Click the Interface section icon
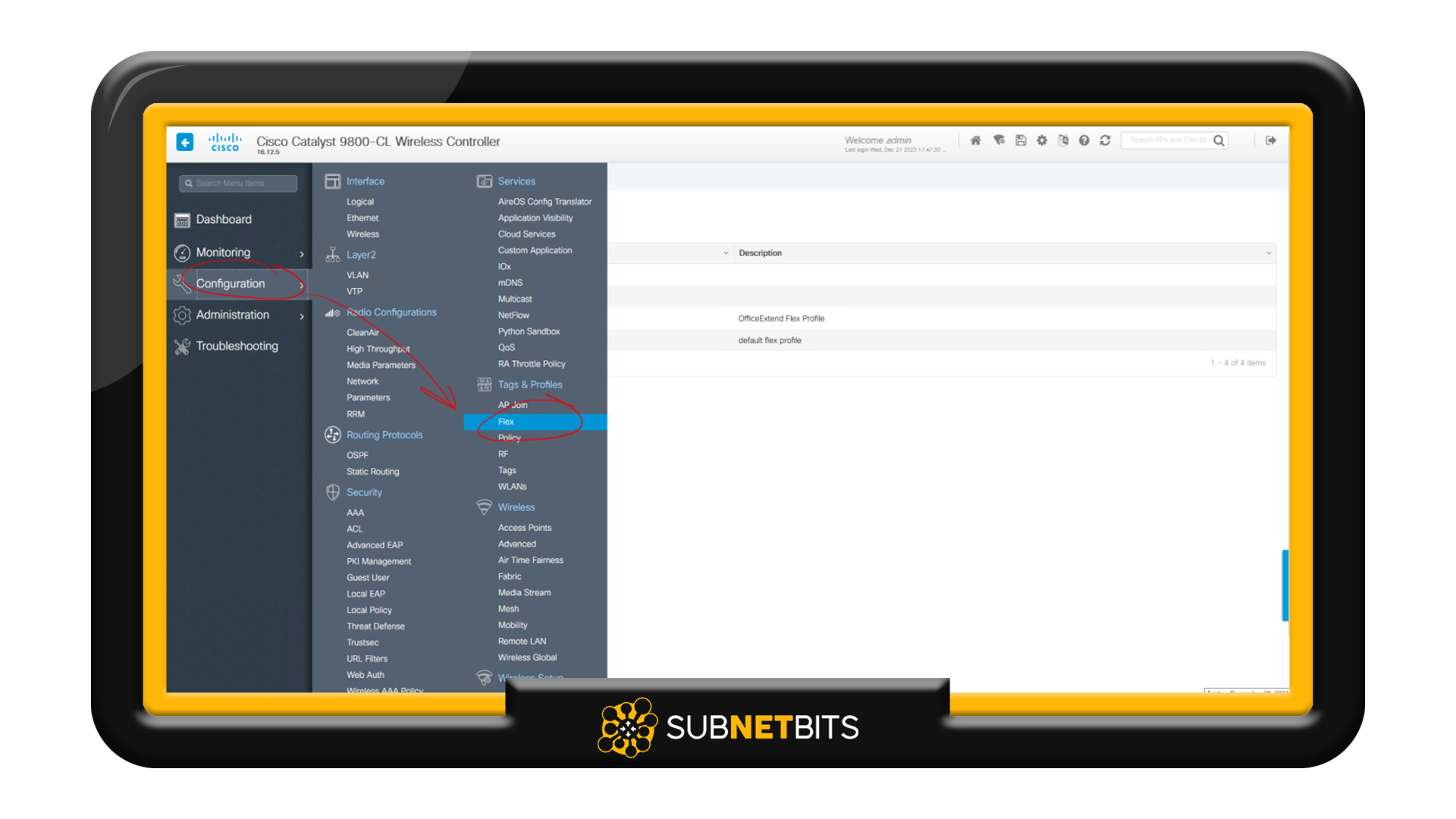 [x=332, y=181]
